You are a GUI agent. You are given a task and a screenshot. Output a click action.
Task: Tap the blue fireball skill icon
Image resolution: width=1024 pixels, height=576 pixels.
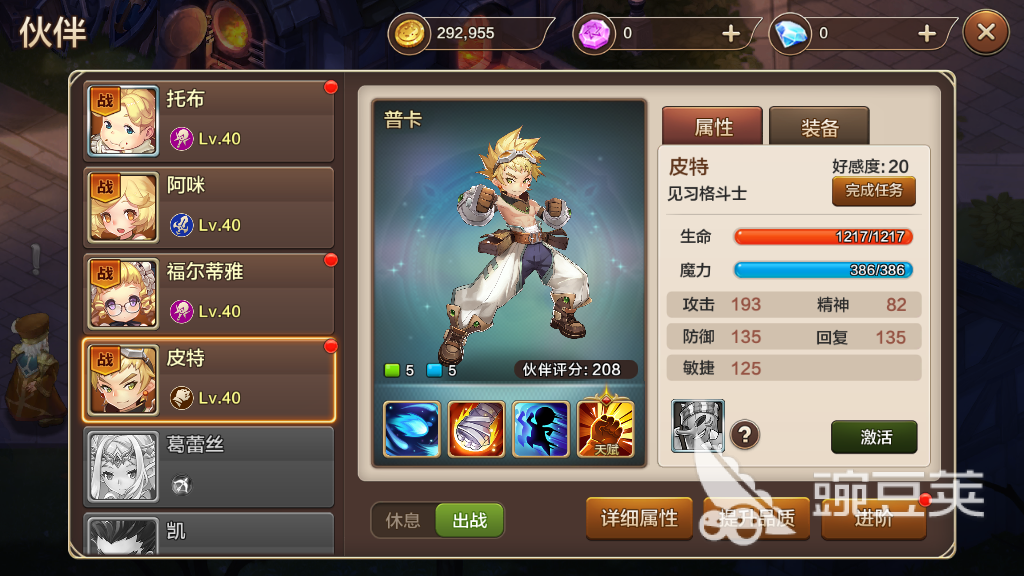click(411, 429)
